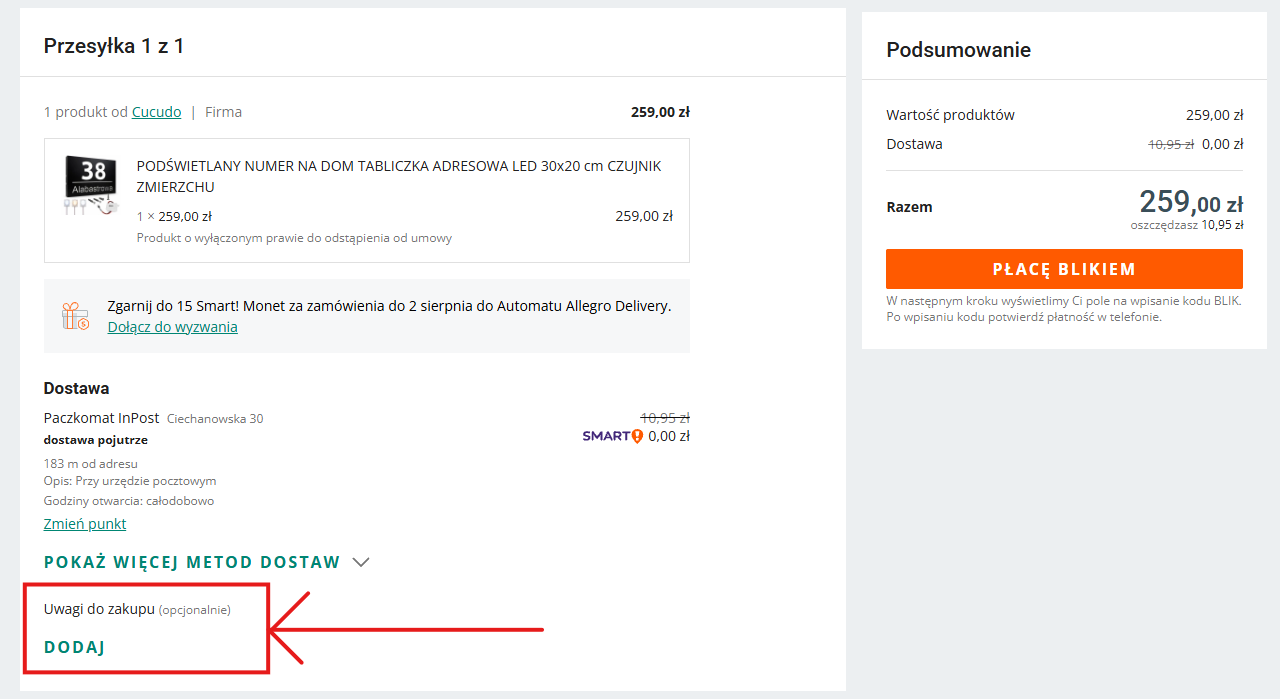
Task: Click the Smart! Monet promotion banner text
Action: pyautogui.click(x=389, y=306)
